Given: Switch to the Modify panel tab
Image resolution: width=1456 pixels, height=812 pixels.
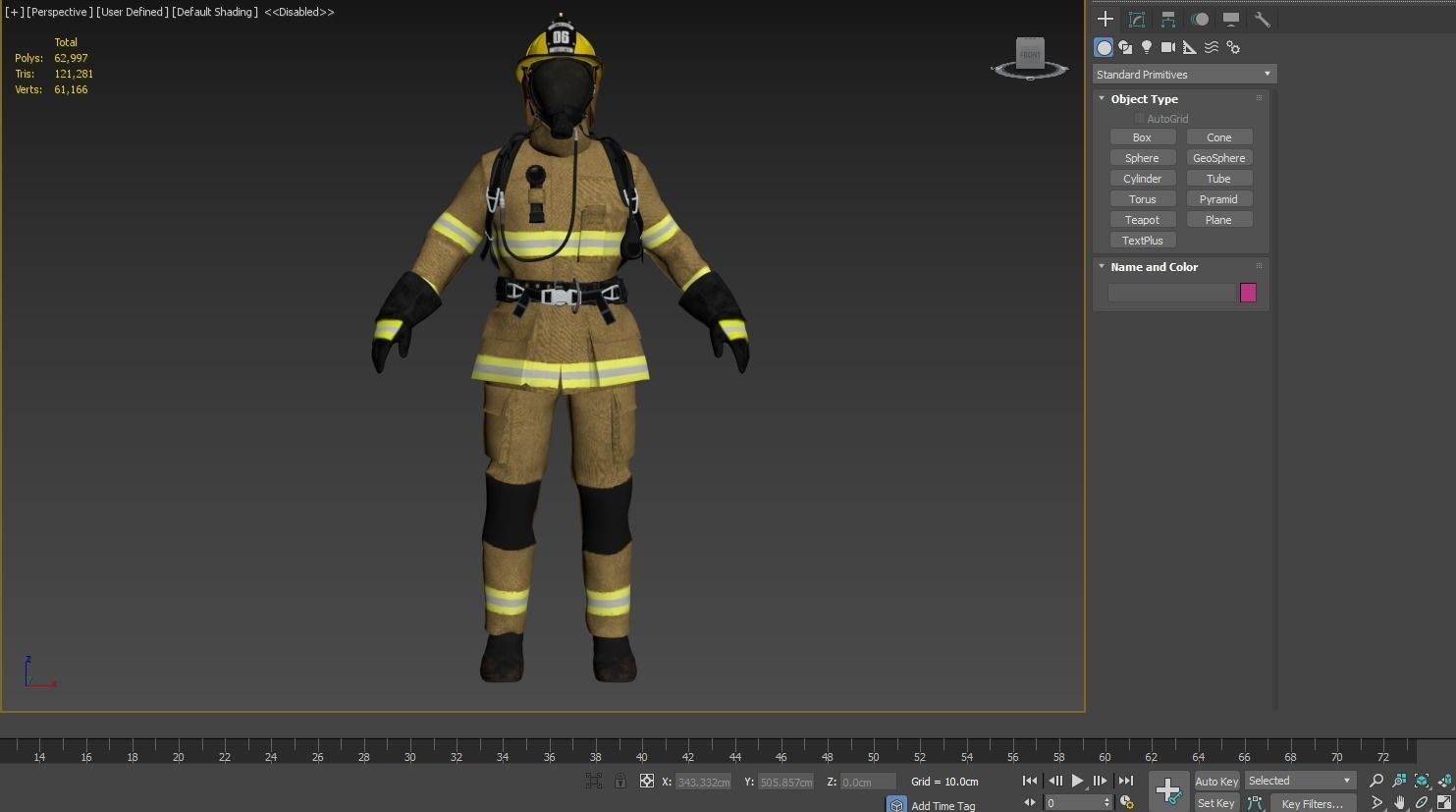Looking at the screenshot, I should [x=1137, y=19].
